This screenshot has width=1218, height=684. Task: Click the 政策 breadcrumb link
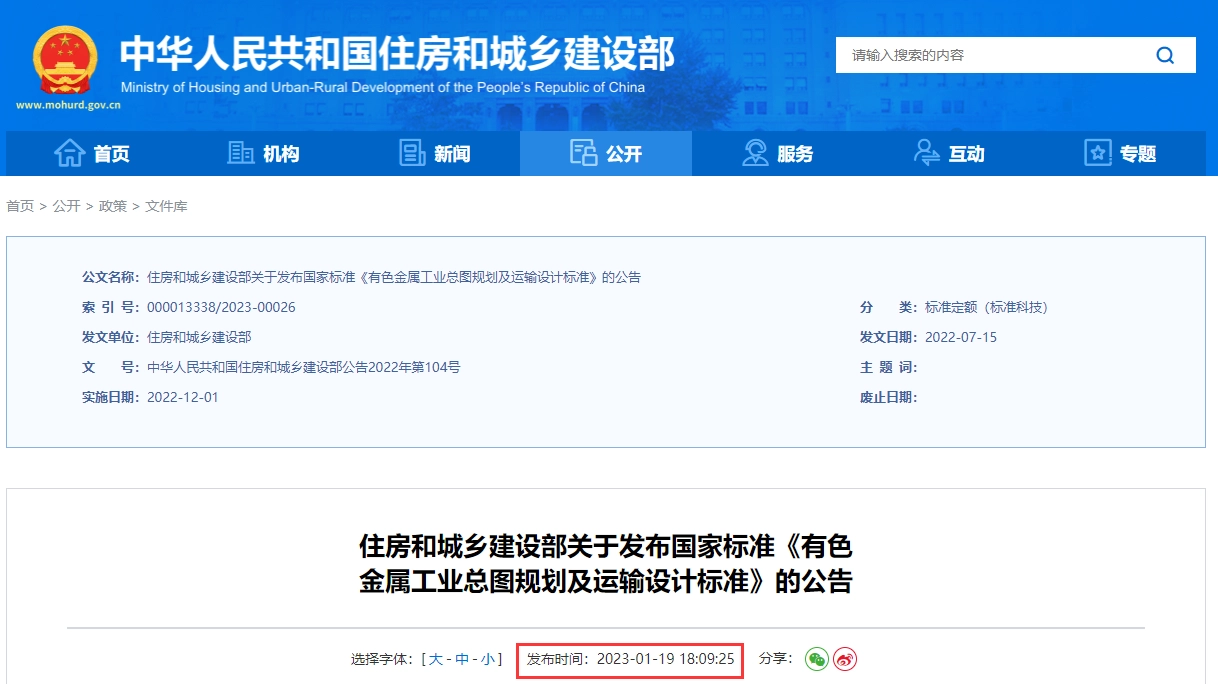(115, 206)
